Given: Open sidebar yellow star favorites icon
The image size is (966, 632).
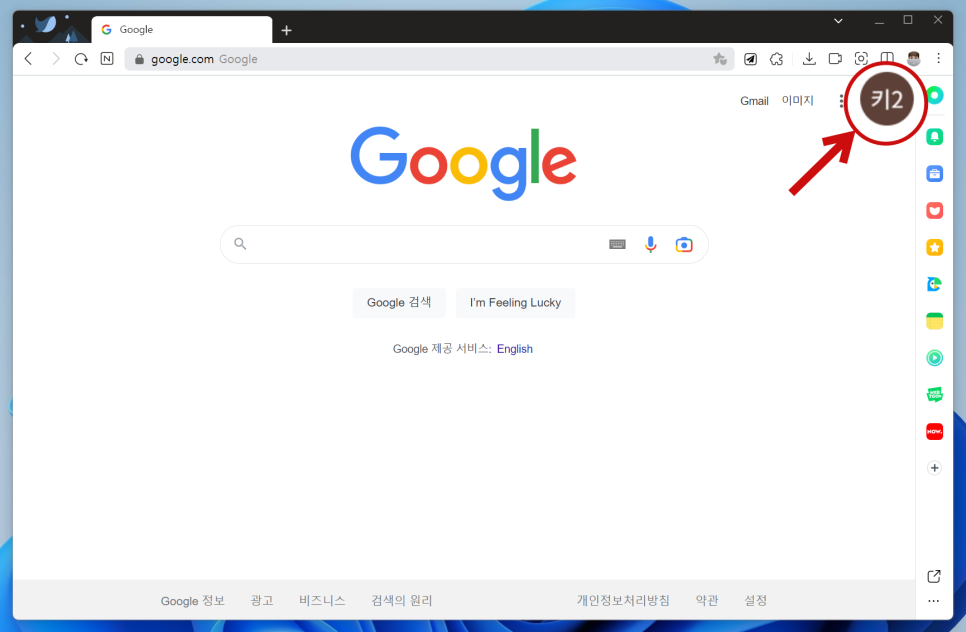Looking at the screenshot, I should coord(935,247).
